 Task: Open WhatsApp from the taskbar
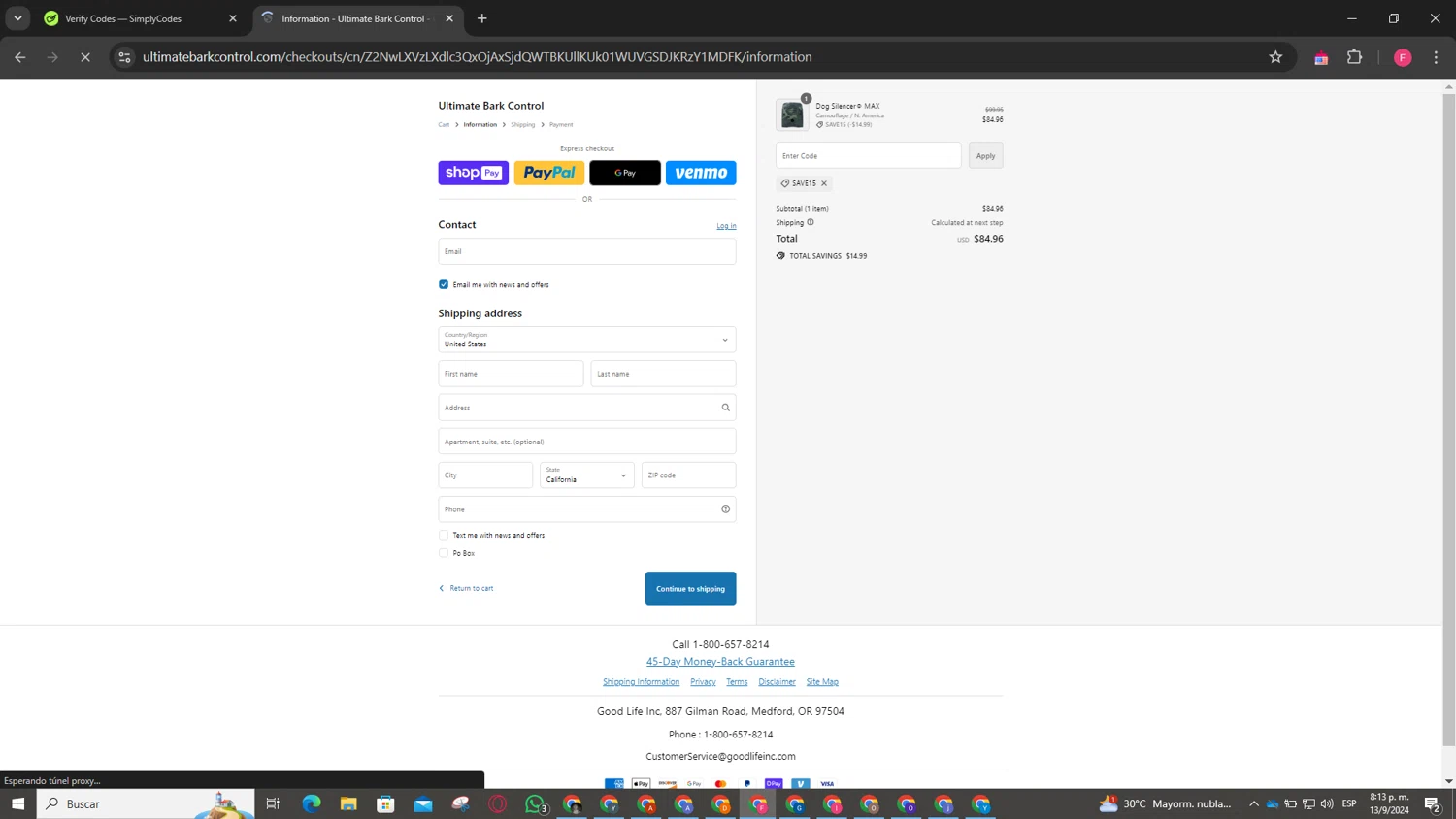coord(535,803)
